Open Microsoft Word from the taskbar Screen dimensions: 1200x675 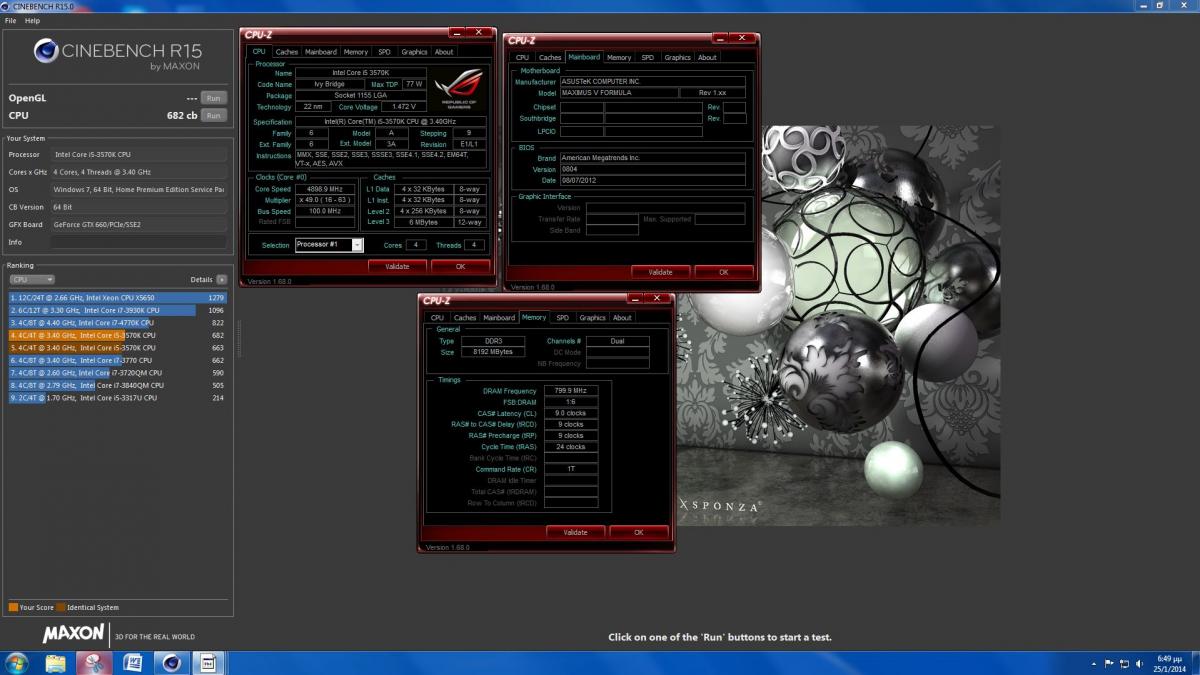(x=133, y=663)
